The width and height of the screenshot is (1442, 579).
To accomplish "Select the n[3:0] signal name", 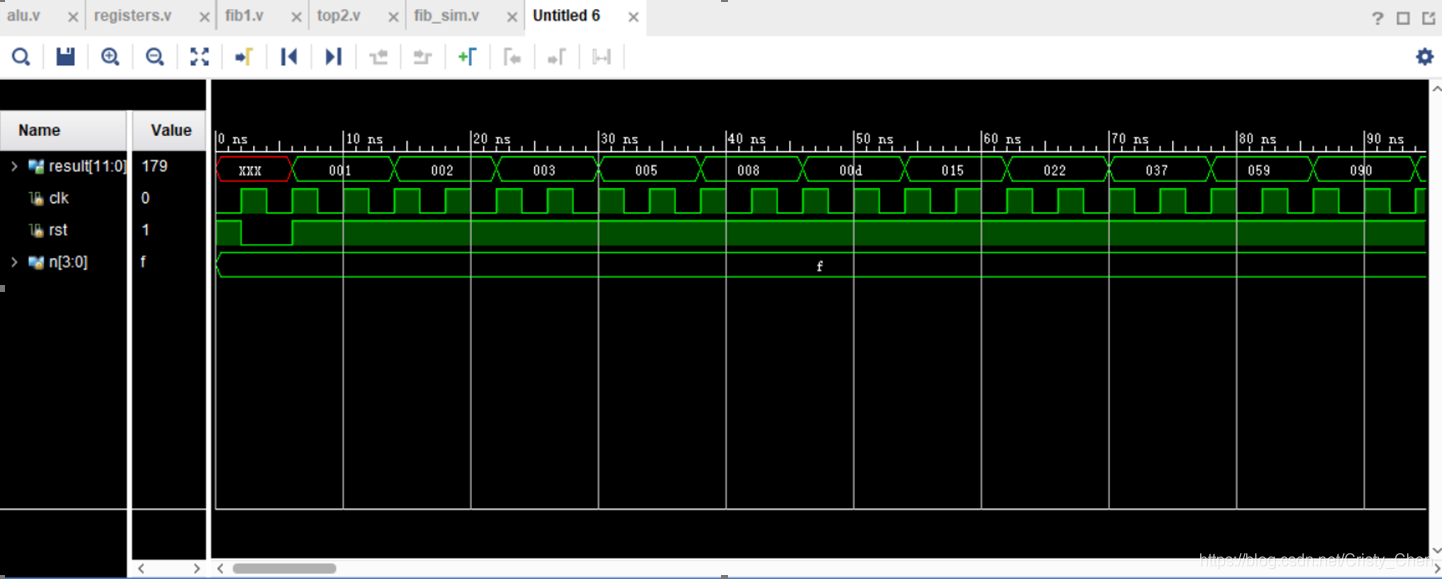I will point(68,262).
